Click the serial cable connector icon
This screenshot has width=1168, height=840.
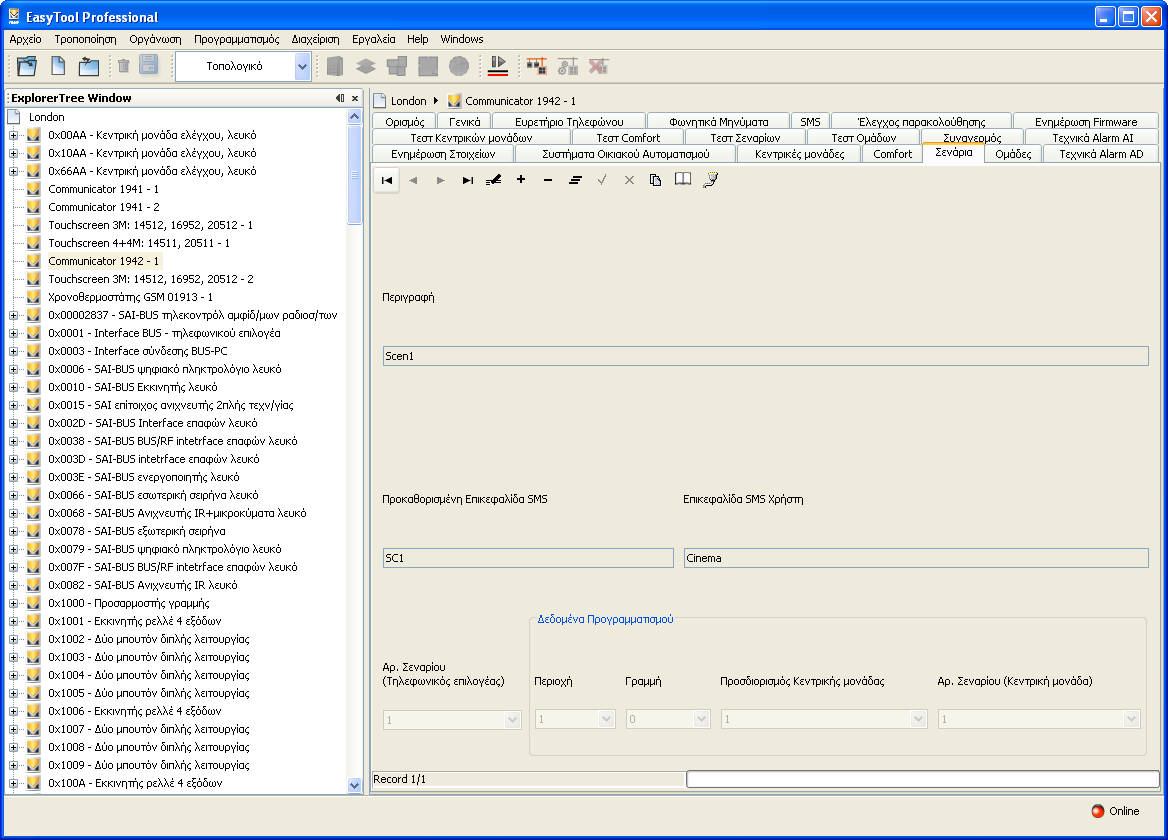tap(711, 179)
